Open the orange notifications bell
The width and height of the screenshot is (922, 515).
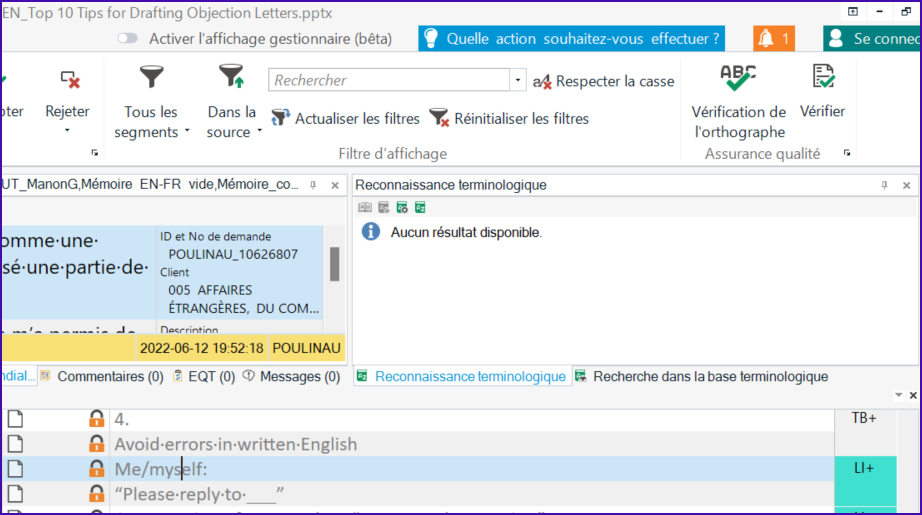pos(774,39)
